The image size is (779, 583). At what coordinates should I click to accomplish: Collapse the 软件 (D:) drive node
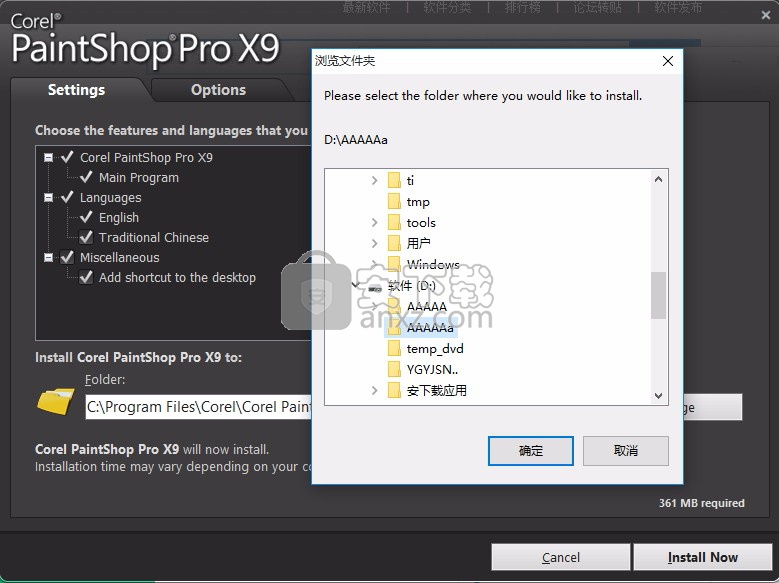355,285
